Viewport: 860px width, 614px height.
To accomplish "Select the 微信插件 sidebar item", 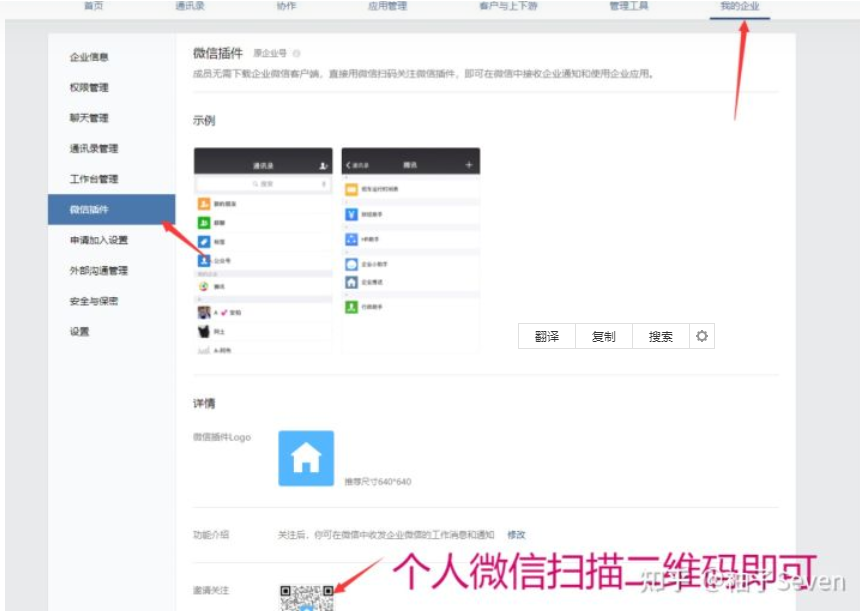I will (111, 209).
